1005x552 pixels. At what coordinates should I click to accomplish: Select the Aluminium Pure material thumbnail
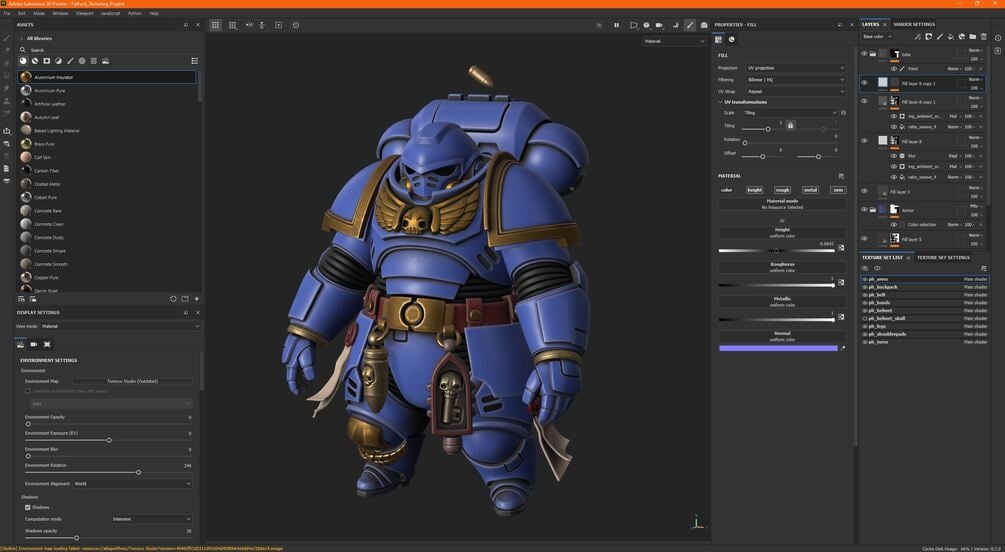point(26,90)
